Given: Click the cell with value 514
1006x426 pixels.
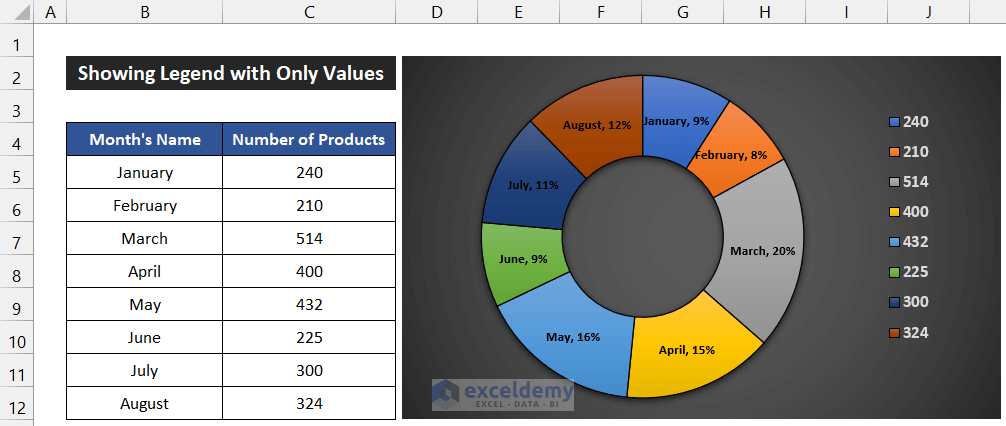Looking at the screenshot, I should point(309,239).
